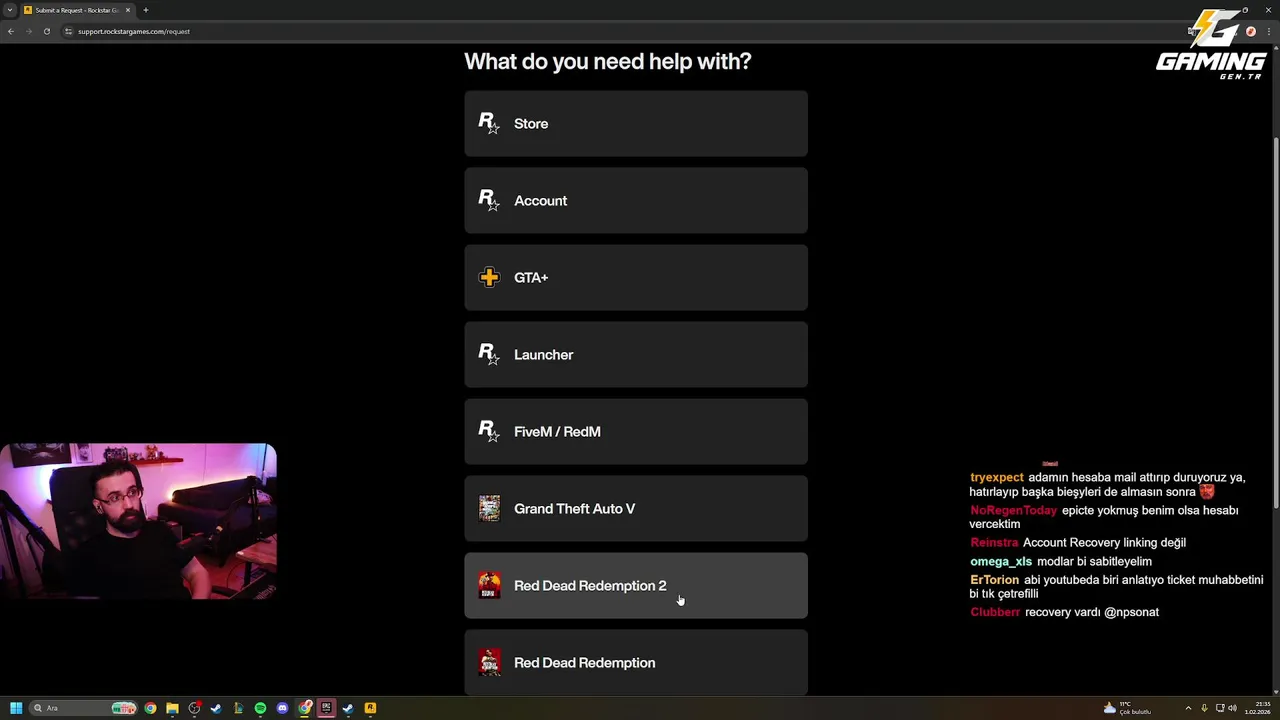Click the chat username Reinstra

click(x=994, y=542)
